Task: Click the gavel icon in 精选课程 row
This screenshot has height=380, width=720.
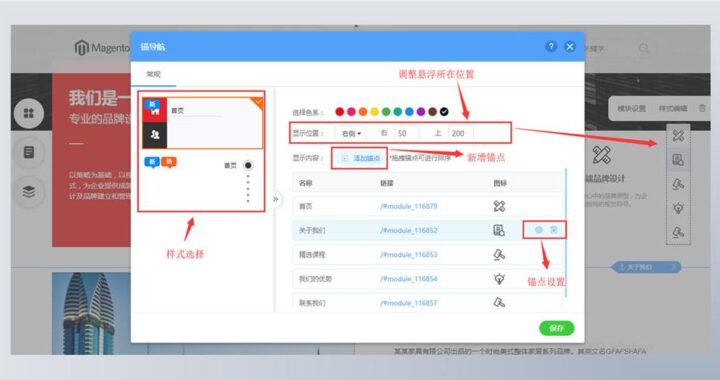Action: [x=499, y=255]
